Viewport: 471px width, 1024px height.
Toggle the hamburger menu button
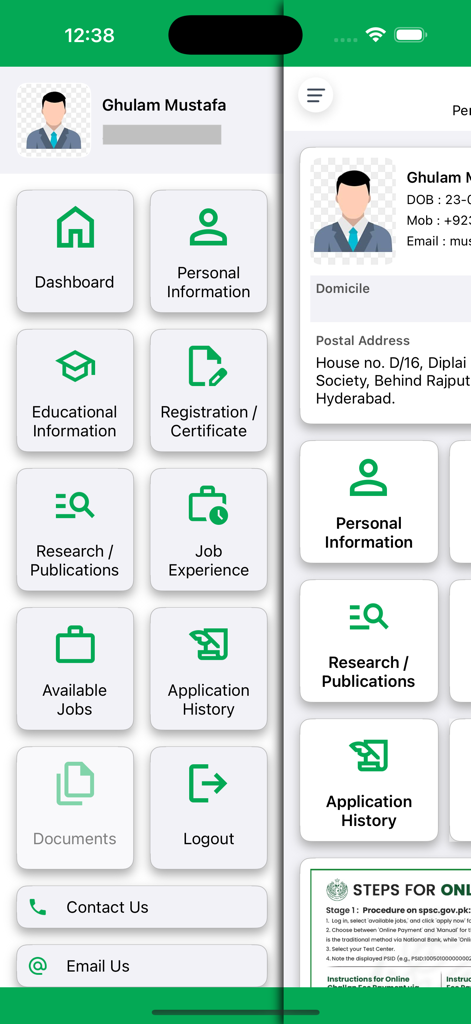(316, 95)
